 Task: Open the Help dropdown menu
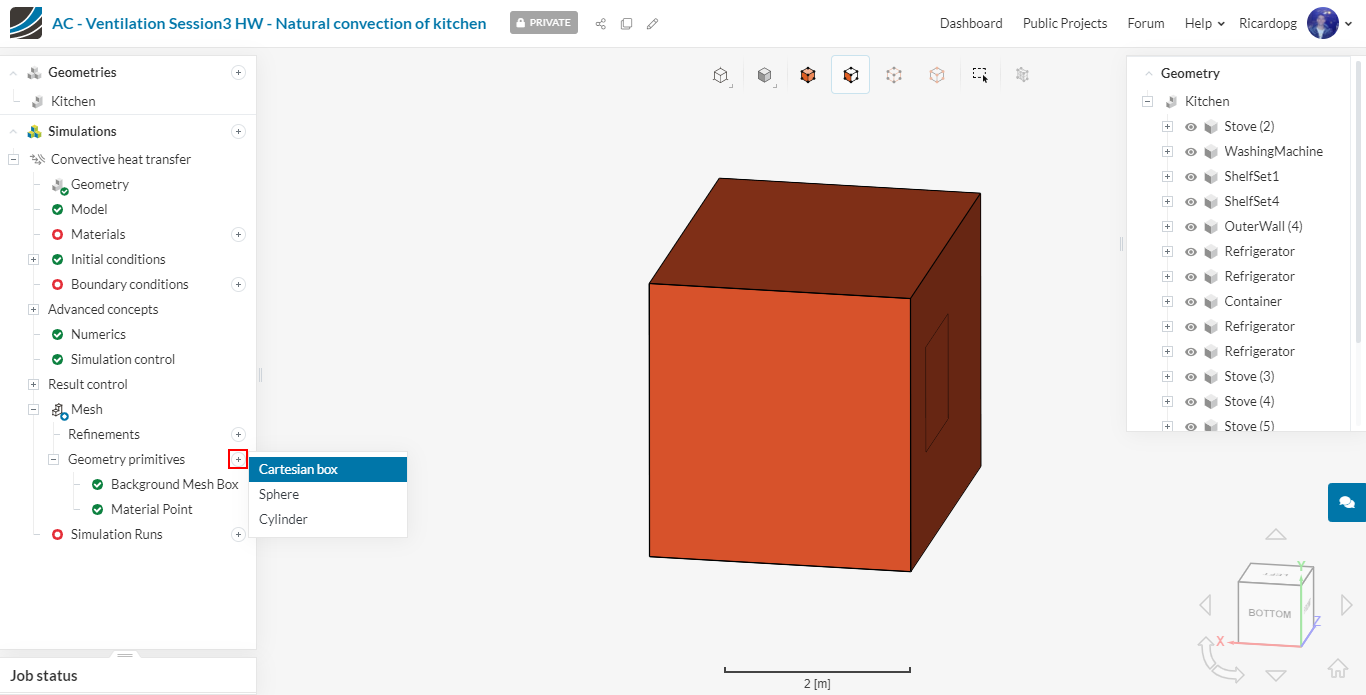[1204, 23]
